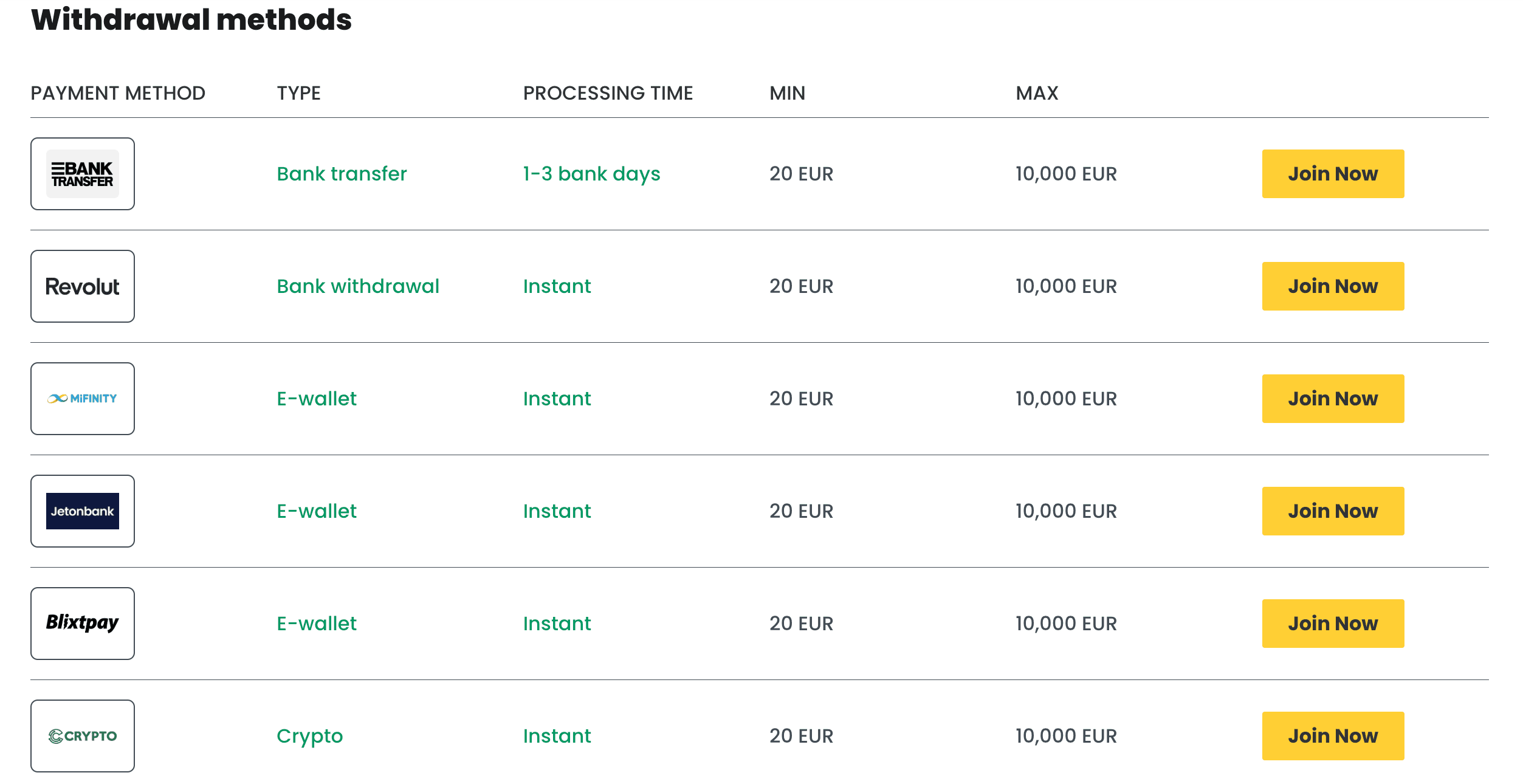Image resolution: width=1523 pixels, height=784 pixels.
Task: Select Join Now in Crypto row
Action: [1333, 736]
